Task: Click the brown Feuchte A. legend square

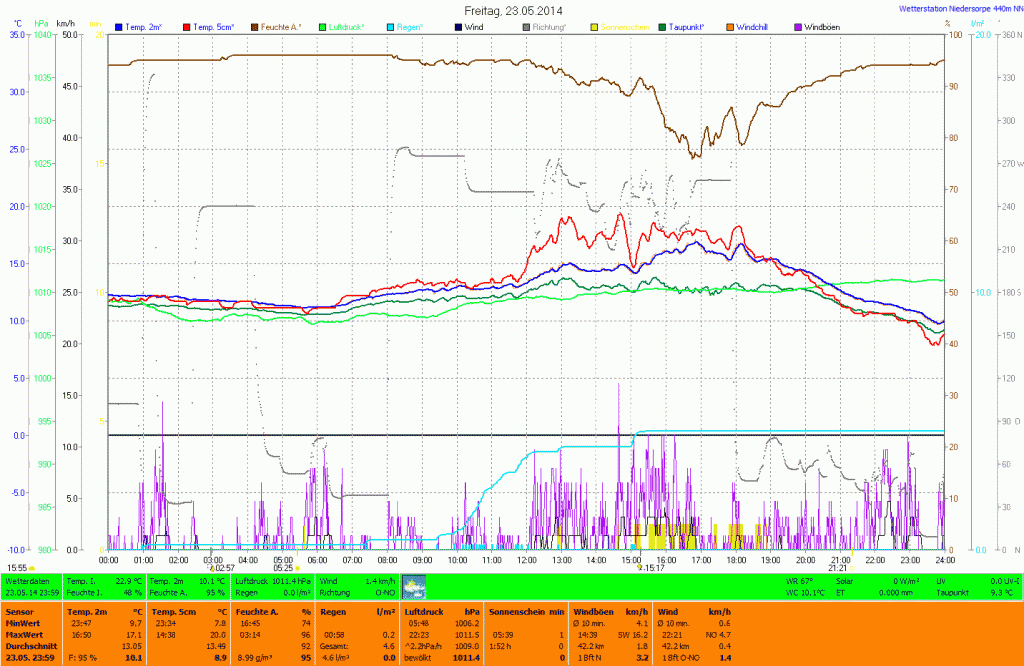Action: coord(255,26)
